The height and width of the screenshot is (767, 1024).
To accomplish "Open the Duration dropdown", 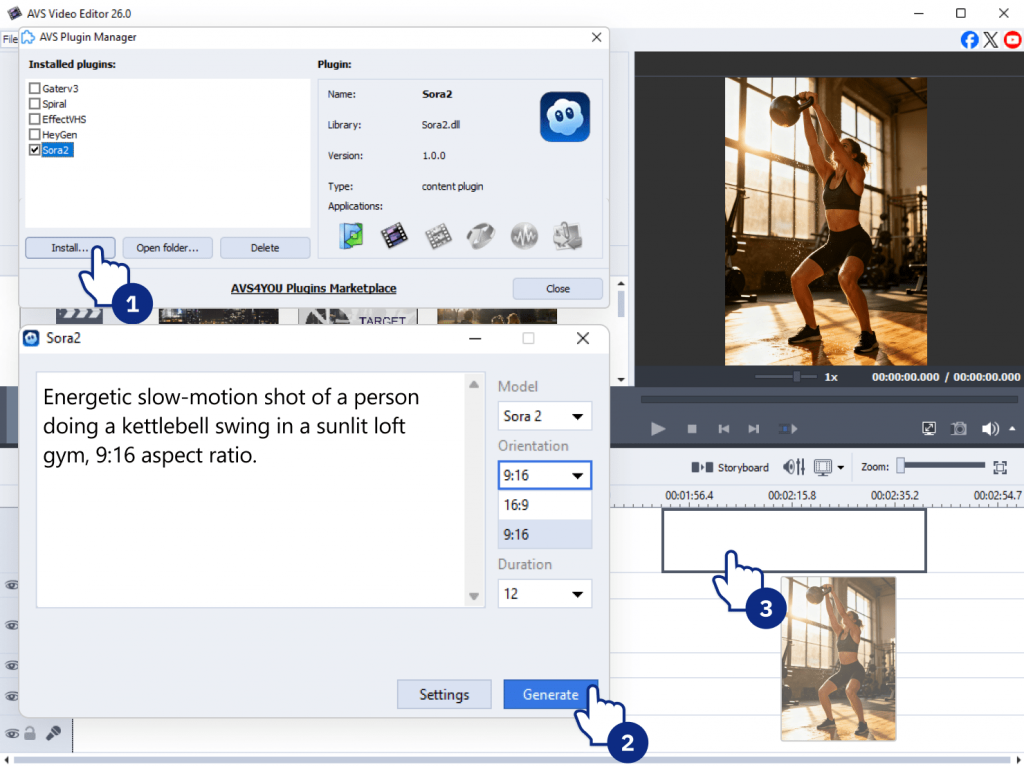I will coord(545,594).
